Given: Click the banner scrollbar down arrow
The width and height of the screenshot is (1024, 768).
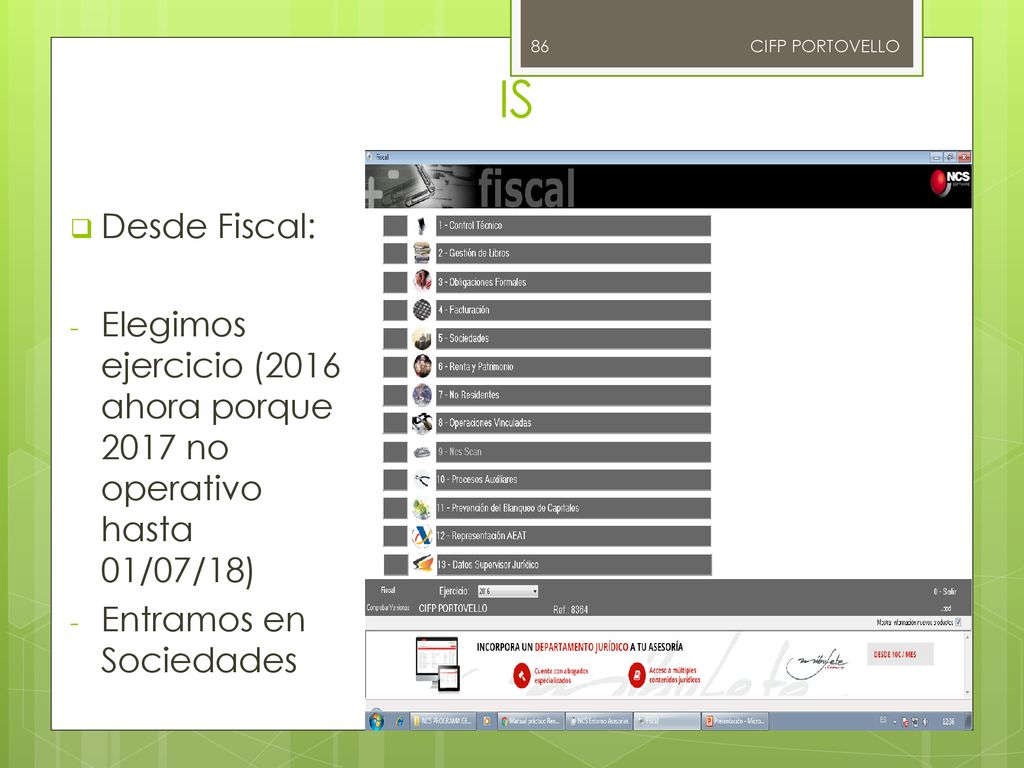Looking at the screenshot, I should pos(967,693).
